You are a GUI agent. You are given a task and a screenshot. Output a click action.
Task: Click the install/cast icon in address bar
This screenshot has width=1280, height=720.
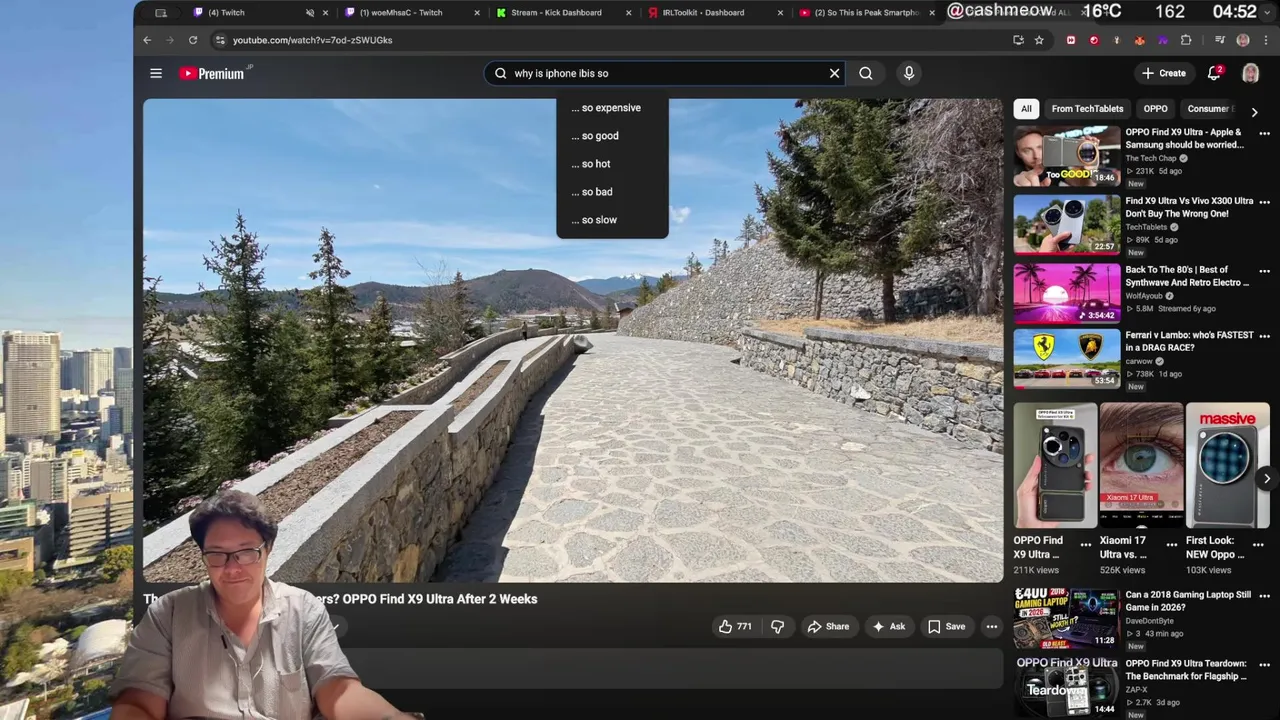click(1018, 40)
